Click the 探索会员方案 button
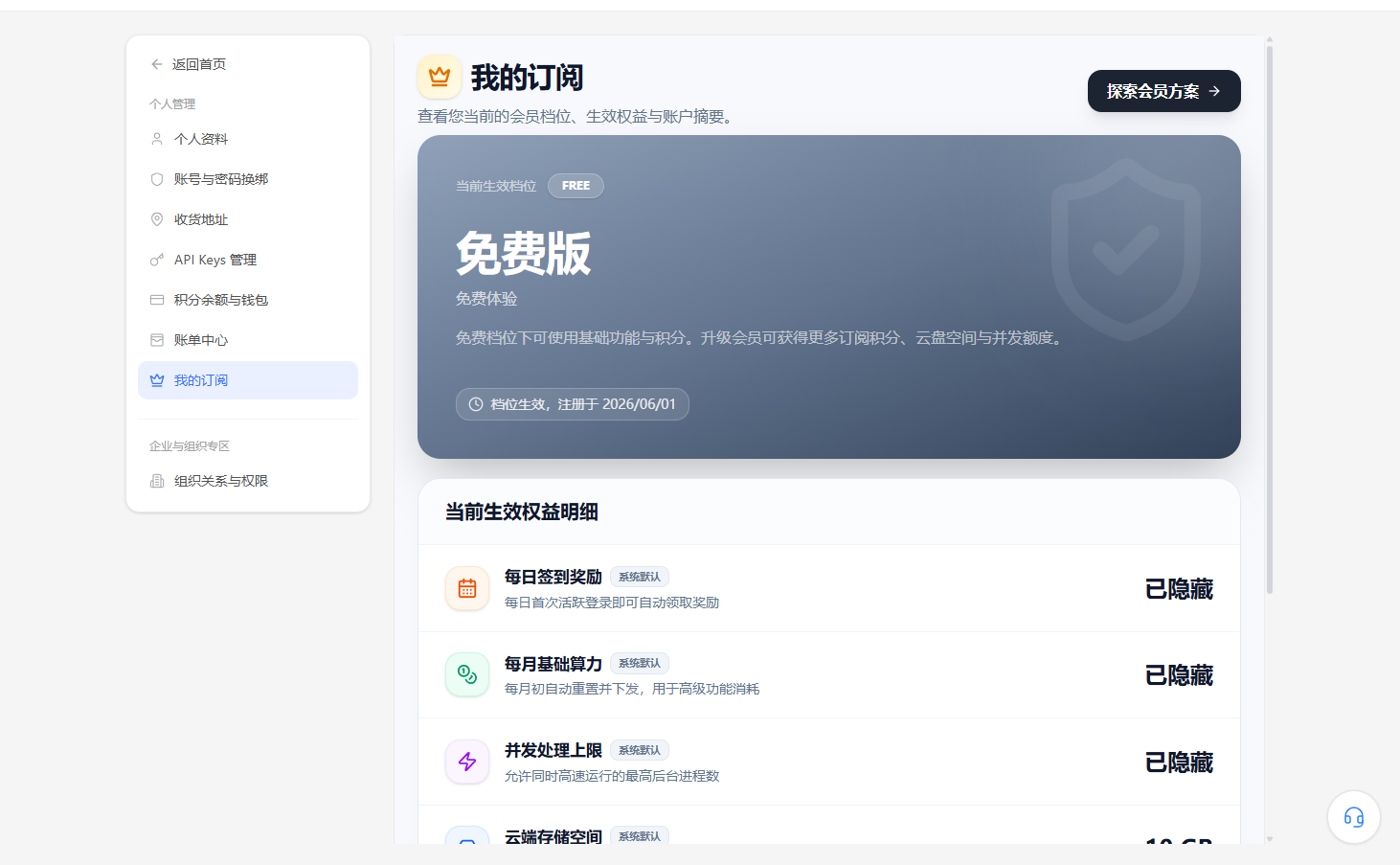This screenshot has width=1400, height=865. point(1164,91)
